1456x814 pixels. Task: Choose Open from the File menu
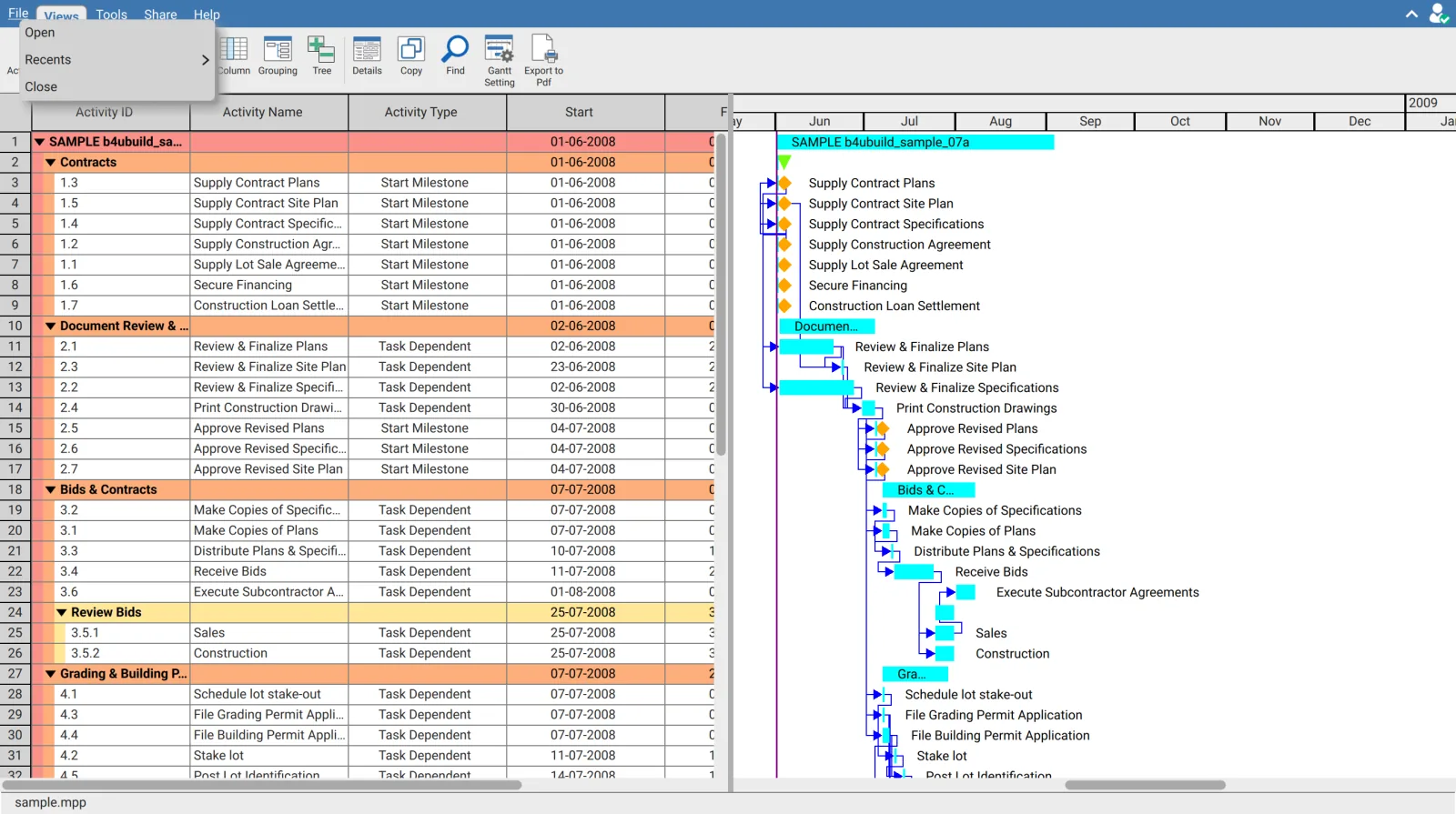40,33
